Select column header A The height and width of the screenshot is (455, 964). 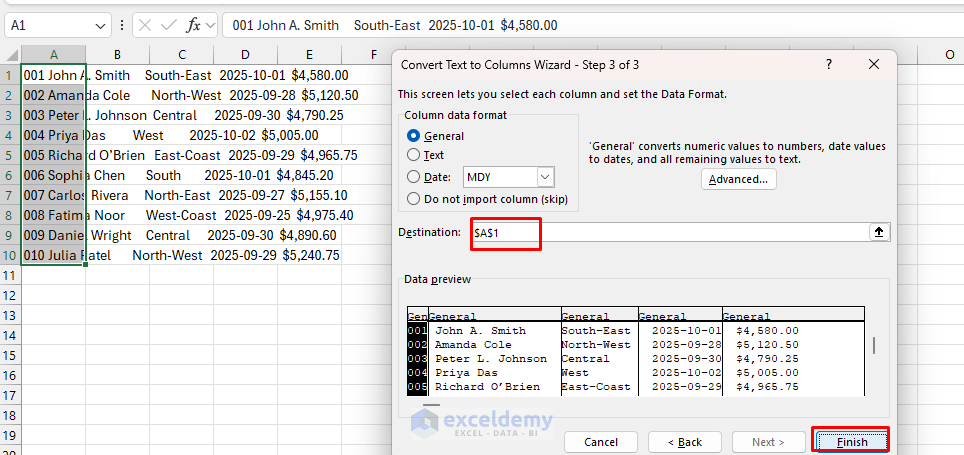point(53,54)
